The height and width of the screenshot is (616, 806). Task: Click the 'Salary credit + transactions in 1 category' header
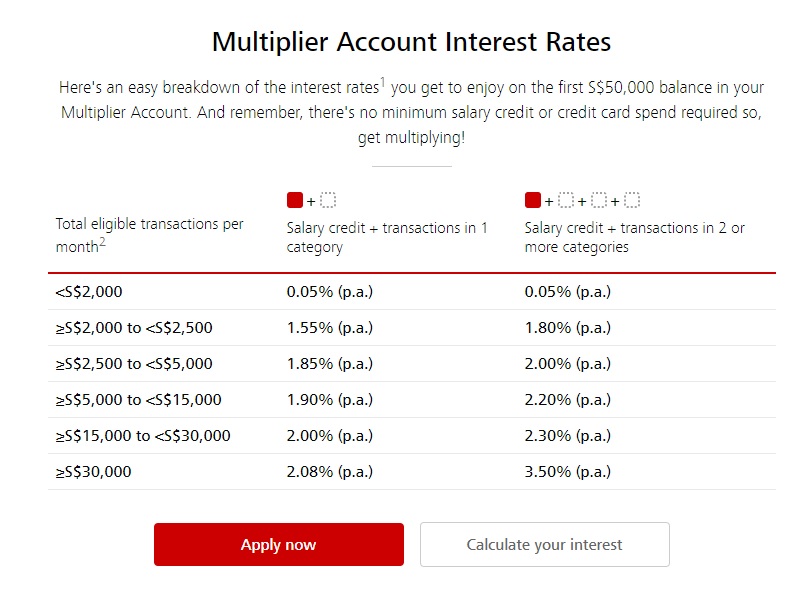[x=387, y=237]
